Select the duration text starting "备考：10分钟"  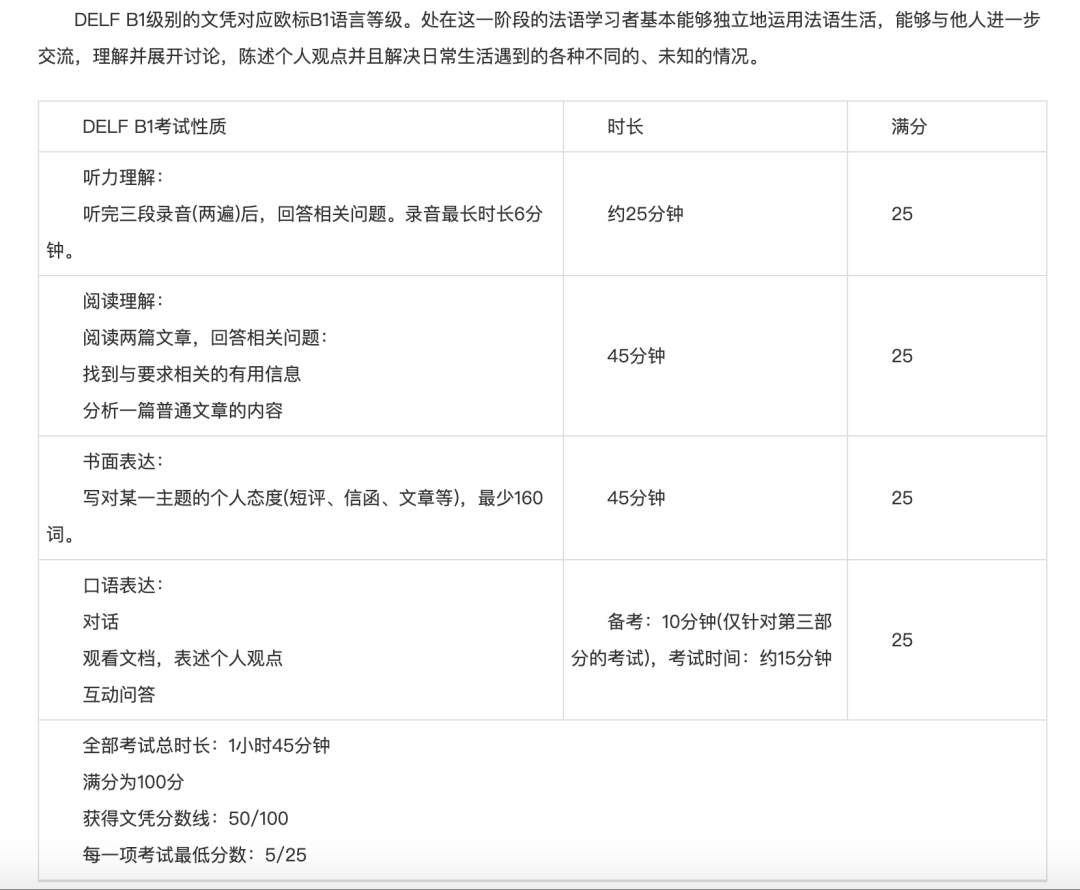pyautogui.click(x=702, y=641)
